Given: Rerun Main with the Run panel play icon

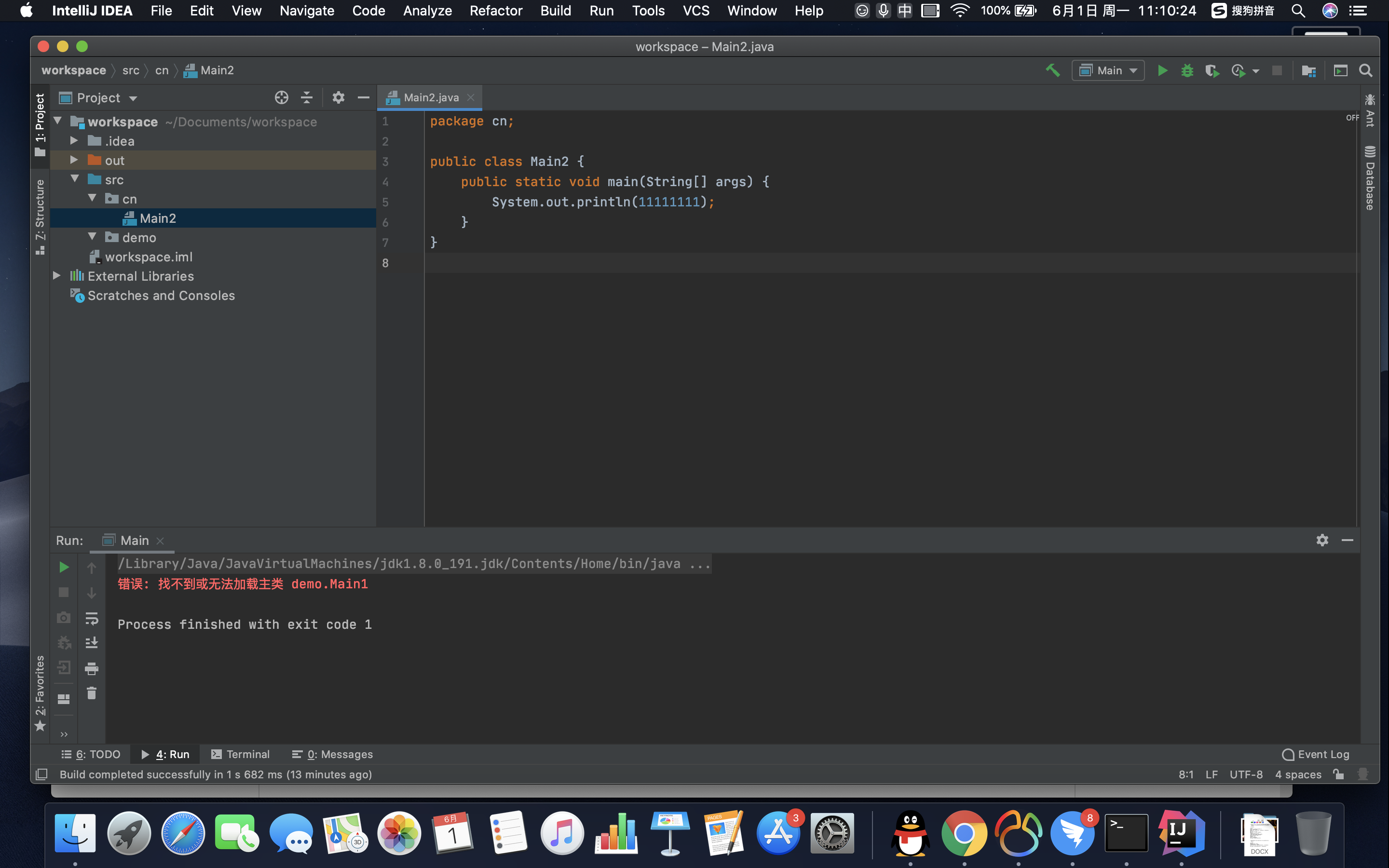Looking at the screenshot, I should 64,567.
